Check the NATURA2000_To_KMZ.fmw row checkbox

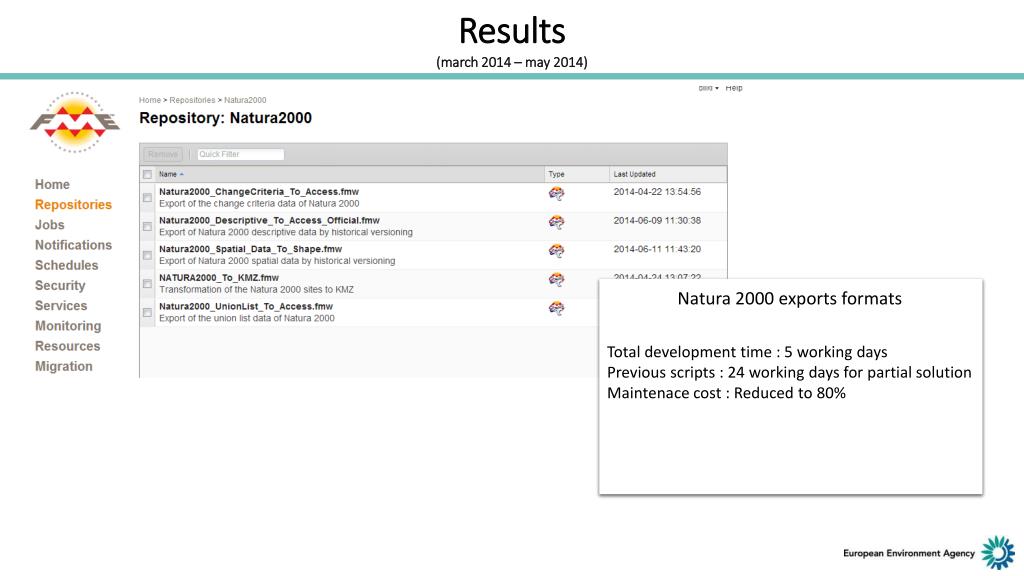(x=147, y=283)
